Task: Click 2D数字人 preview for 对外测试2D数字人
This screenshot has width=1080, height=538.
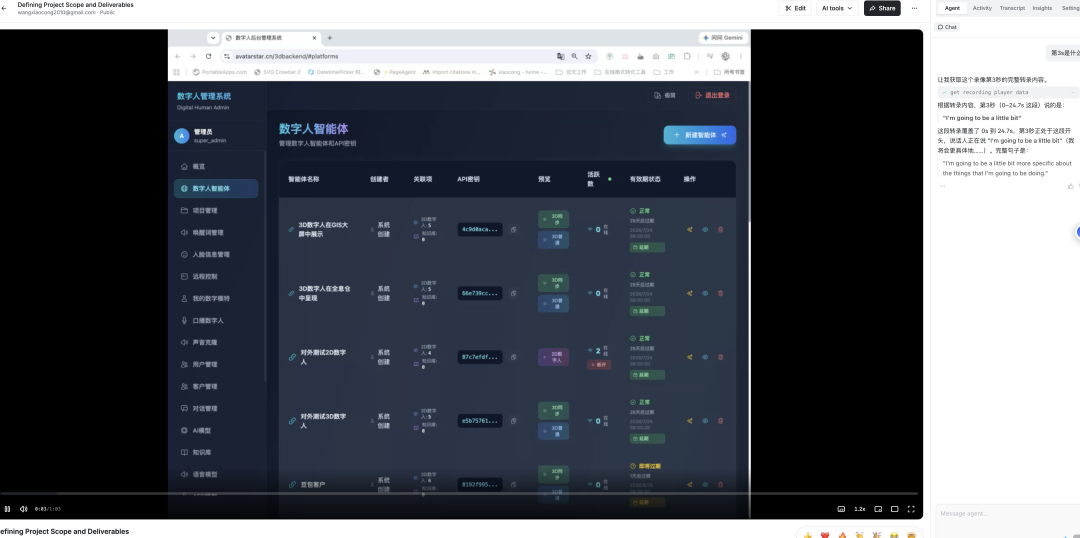Action: tap(553, 357)
